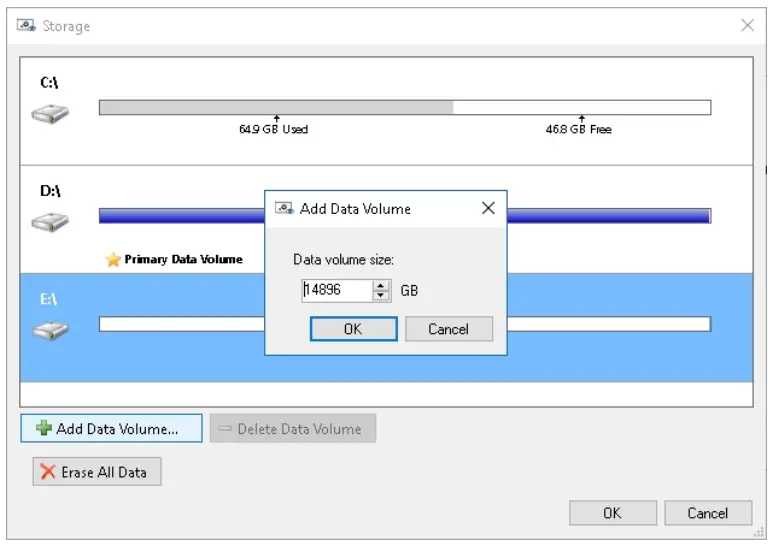Click the green plus Add Data Volume icon
Screen dimensions: 777x550
click(x=44, y=429)
